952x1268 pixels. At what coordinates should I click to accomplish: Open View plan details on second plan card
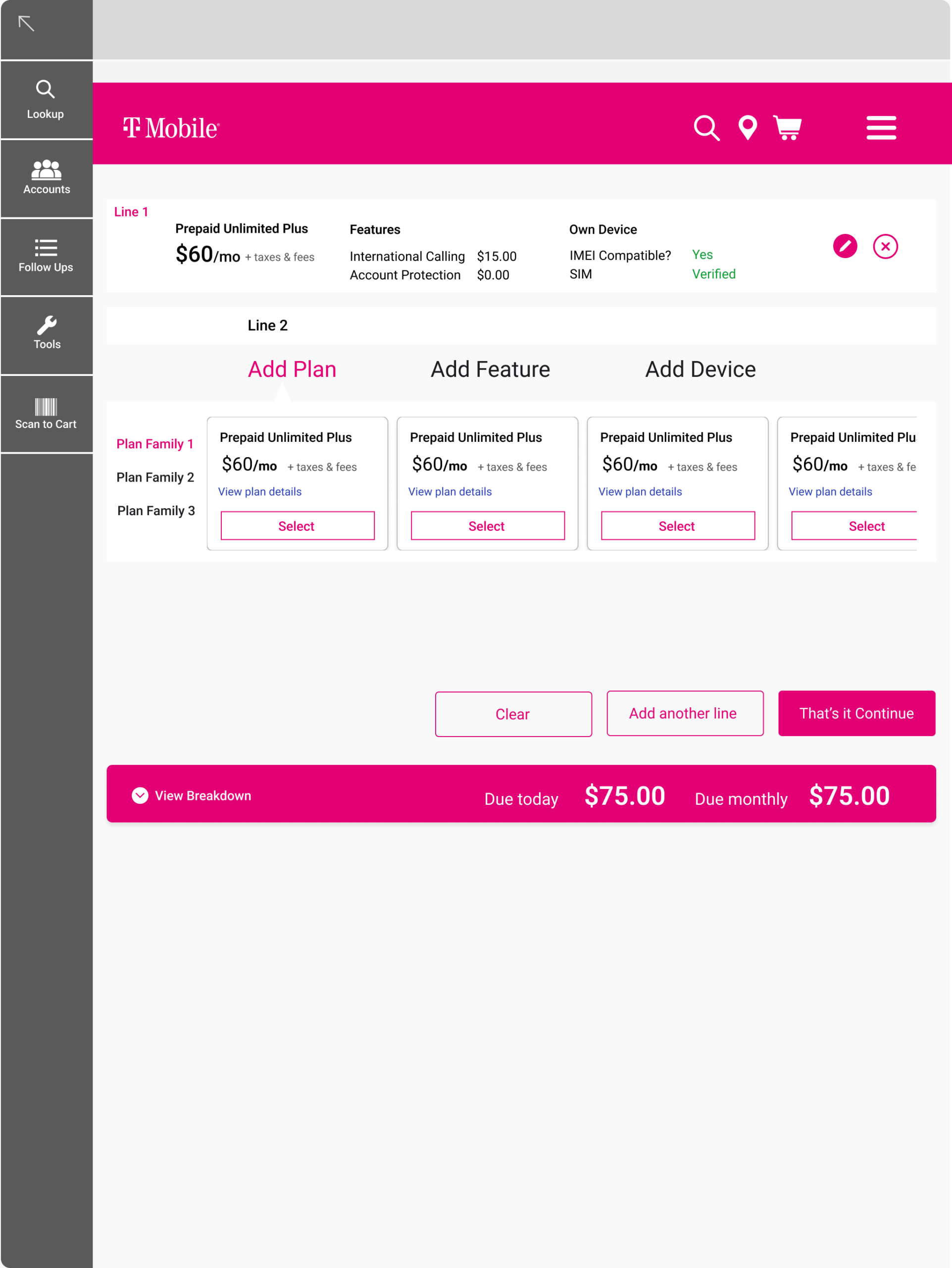(450, 491)
